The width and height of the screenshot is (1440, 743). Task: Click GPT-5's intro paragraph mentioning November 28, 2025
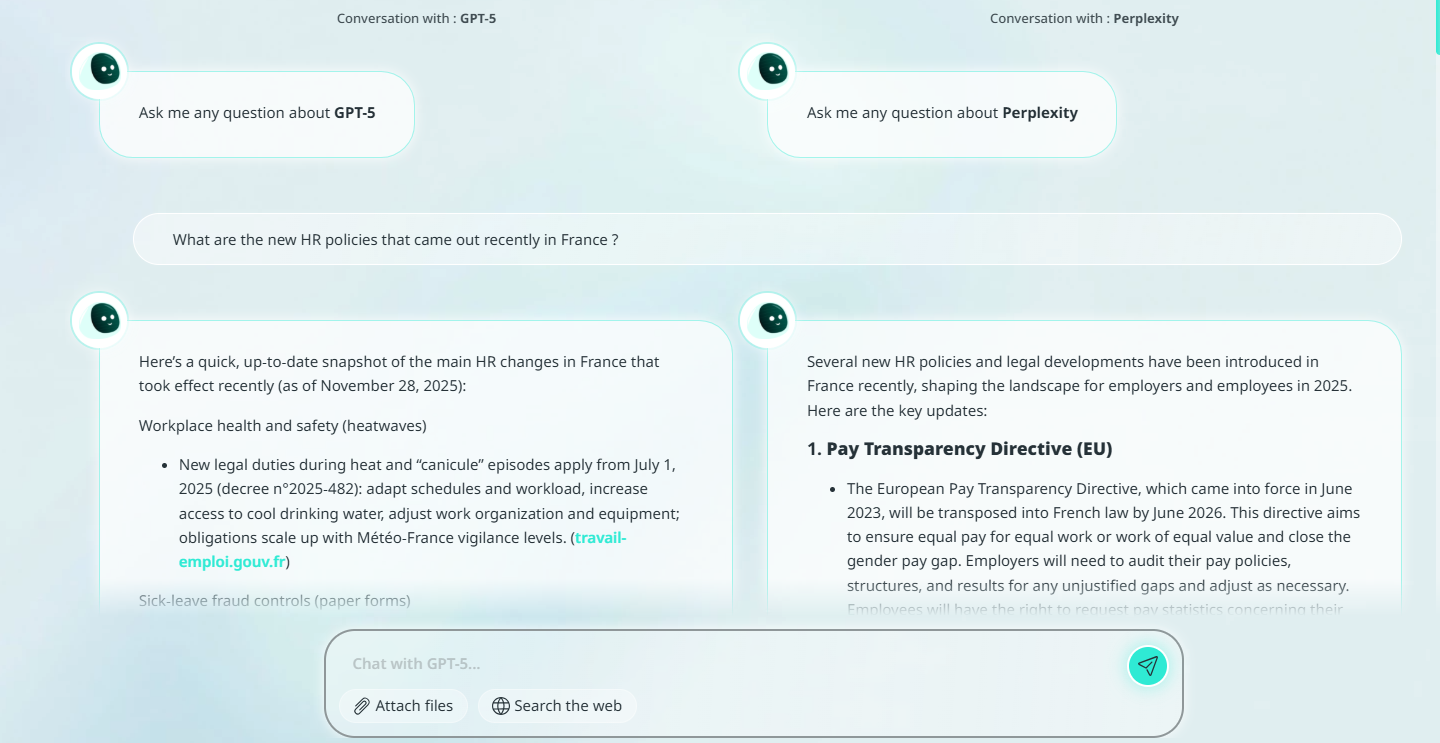click(x=399, y=374)
